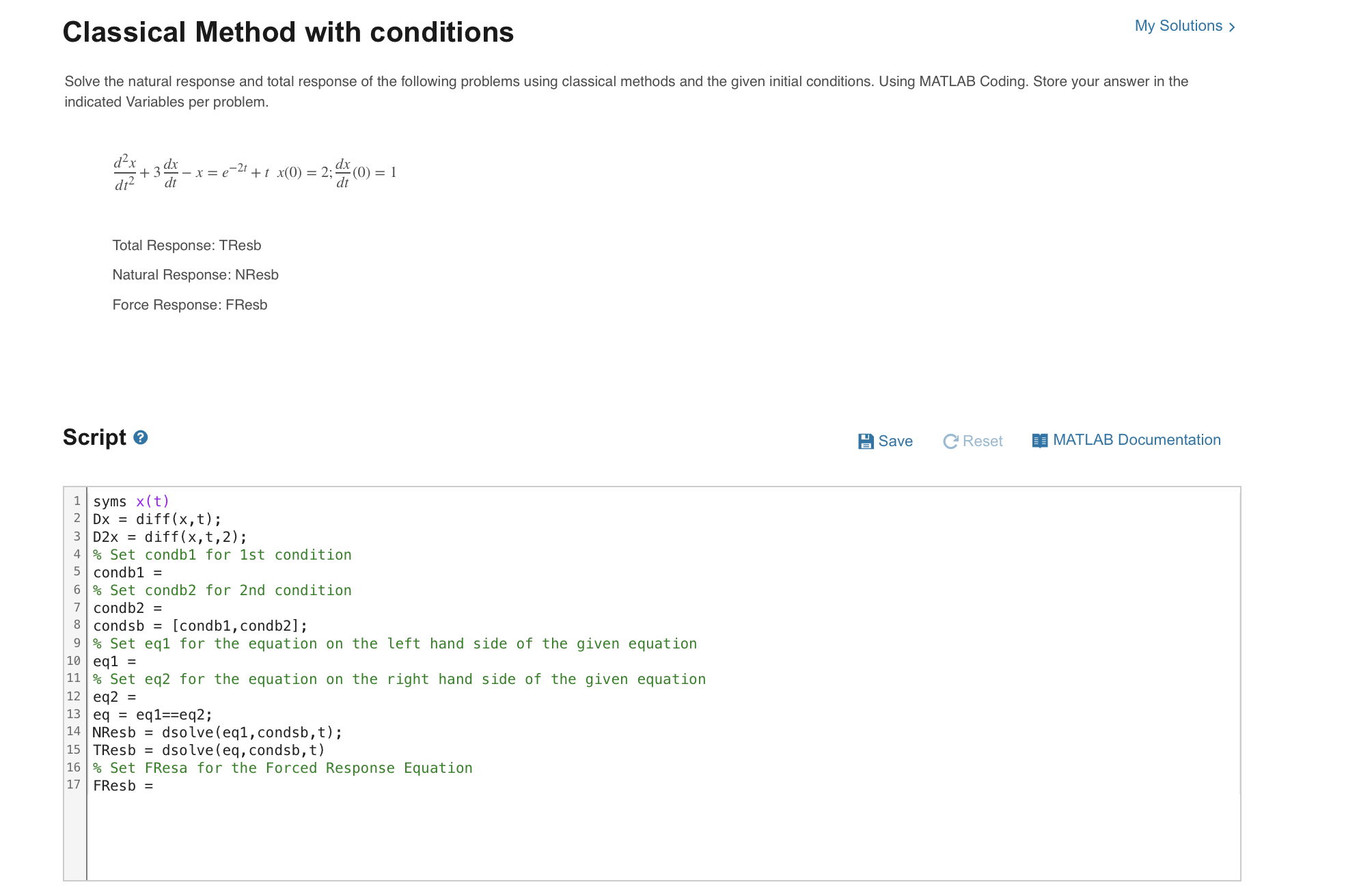
Task: Click the TResb dsolve code line
Action: click(x=208, y=750)
